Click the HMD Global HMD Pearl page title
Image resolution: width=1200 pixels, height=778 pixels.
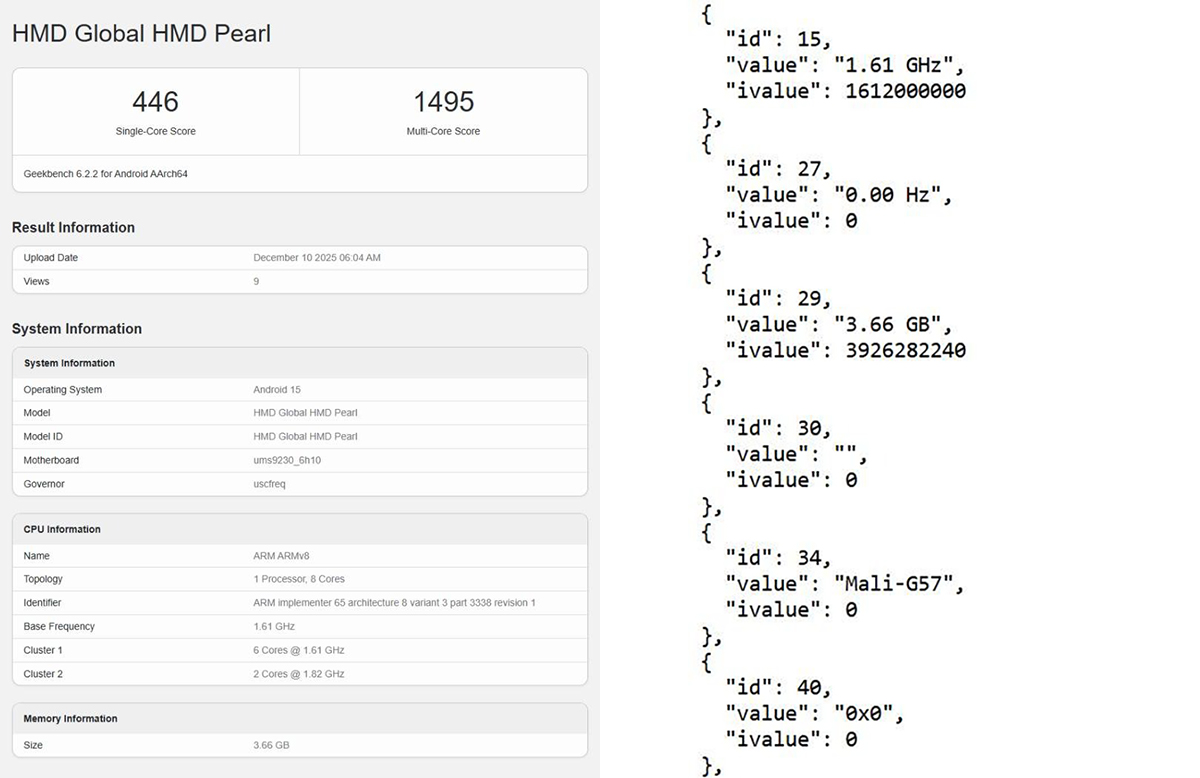(141, 33)
